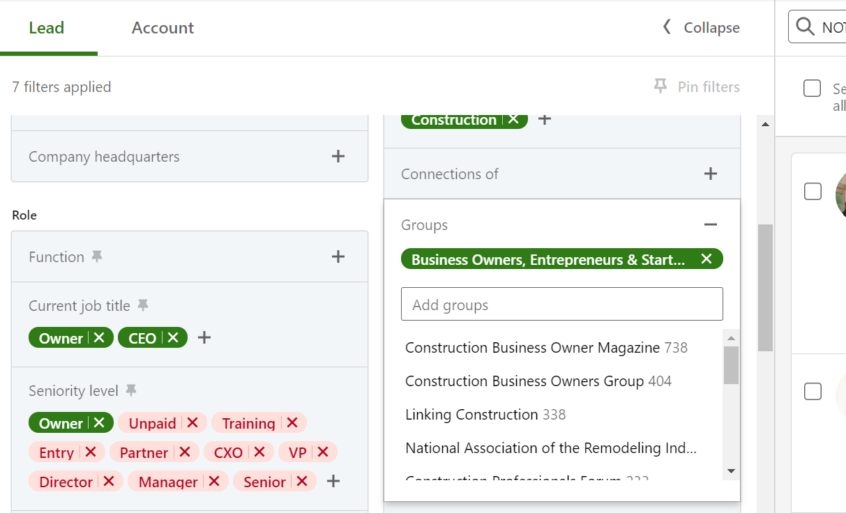This screenshot has width=846, height=513.
Task: Click the group suggestions scroll-up arrow
Action: tap(731, 338)
